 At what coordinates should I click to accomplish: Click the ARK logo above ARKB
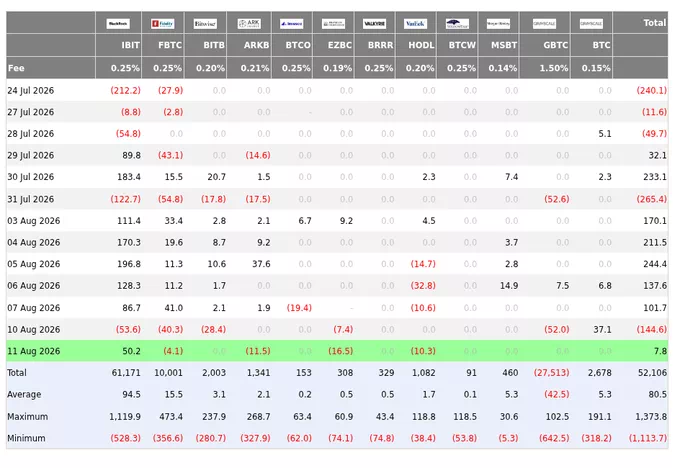(249, 23)
